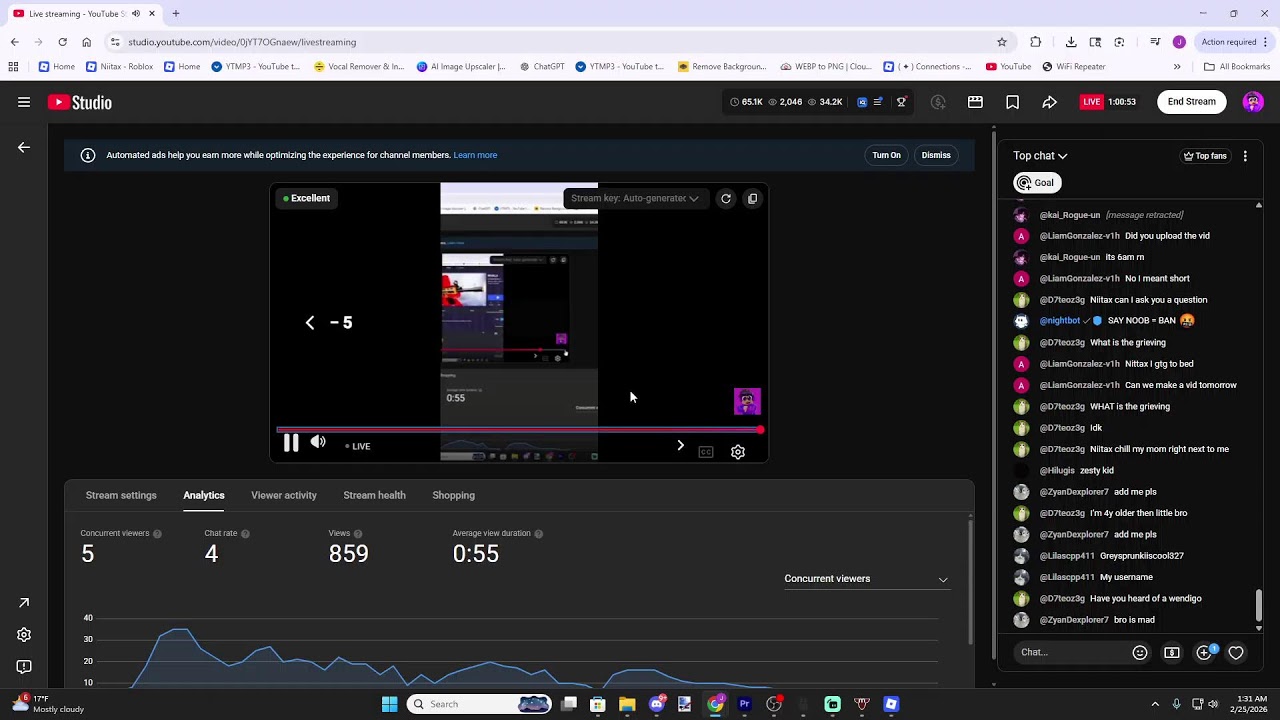Show hidden system tray icons
1280x720 pixels.
(x=1155, y=704)
